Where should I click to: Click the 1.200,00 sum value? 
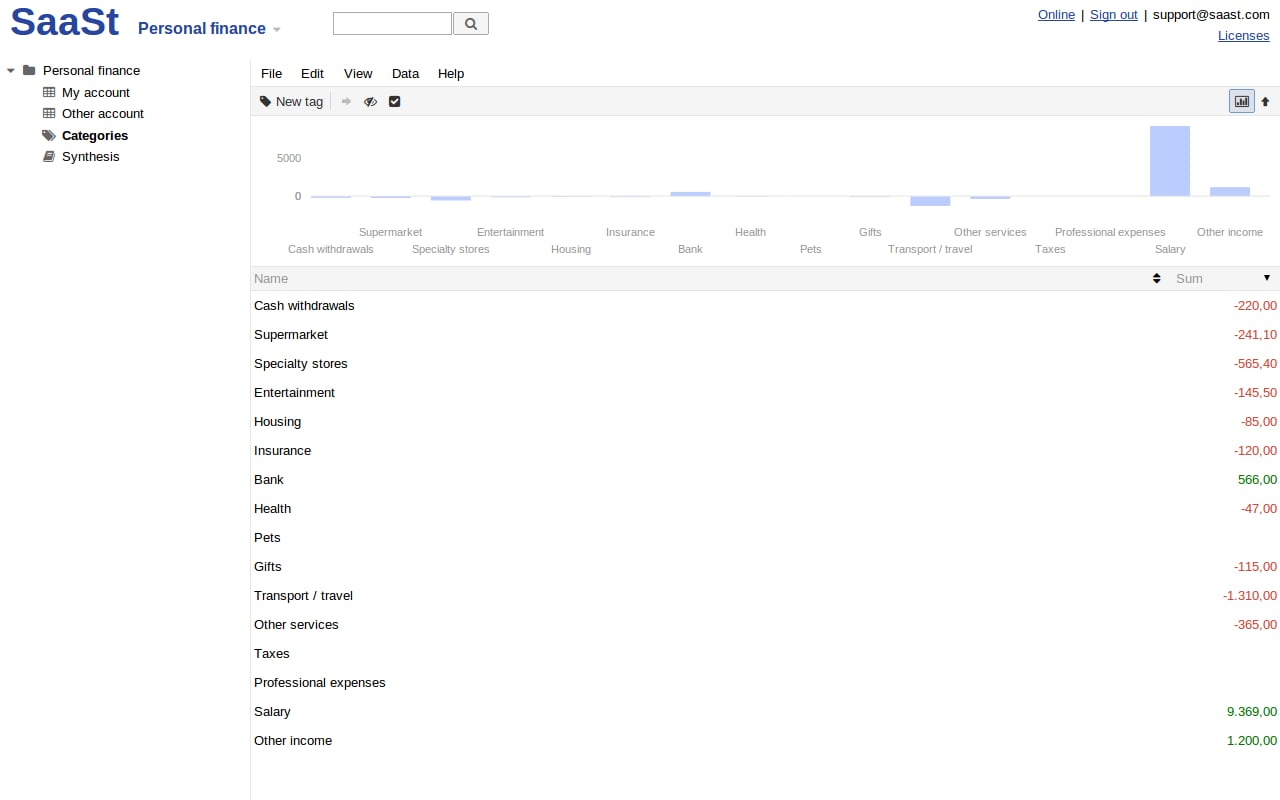pos(1252,741)
